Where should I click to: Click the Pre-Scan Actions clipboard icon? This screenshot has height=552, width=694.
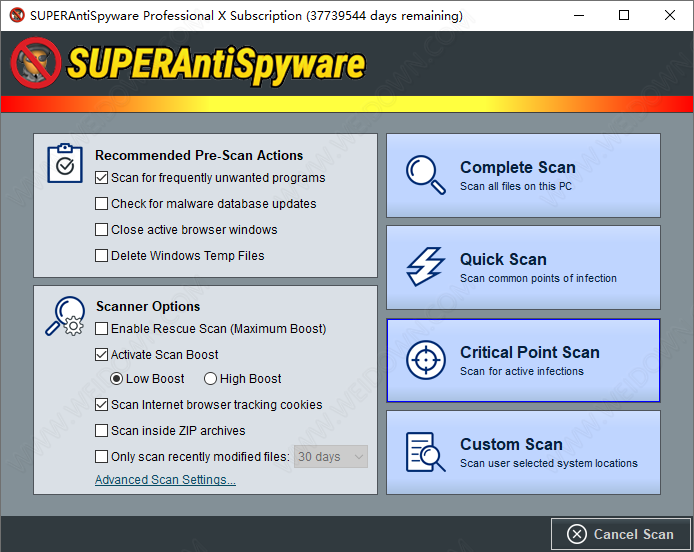pos(65,163)
